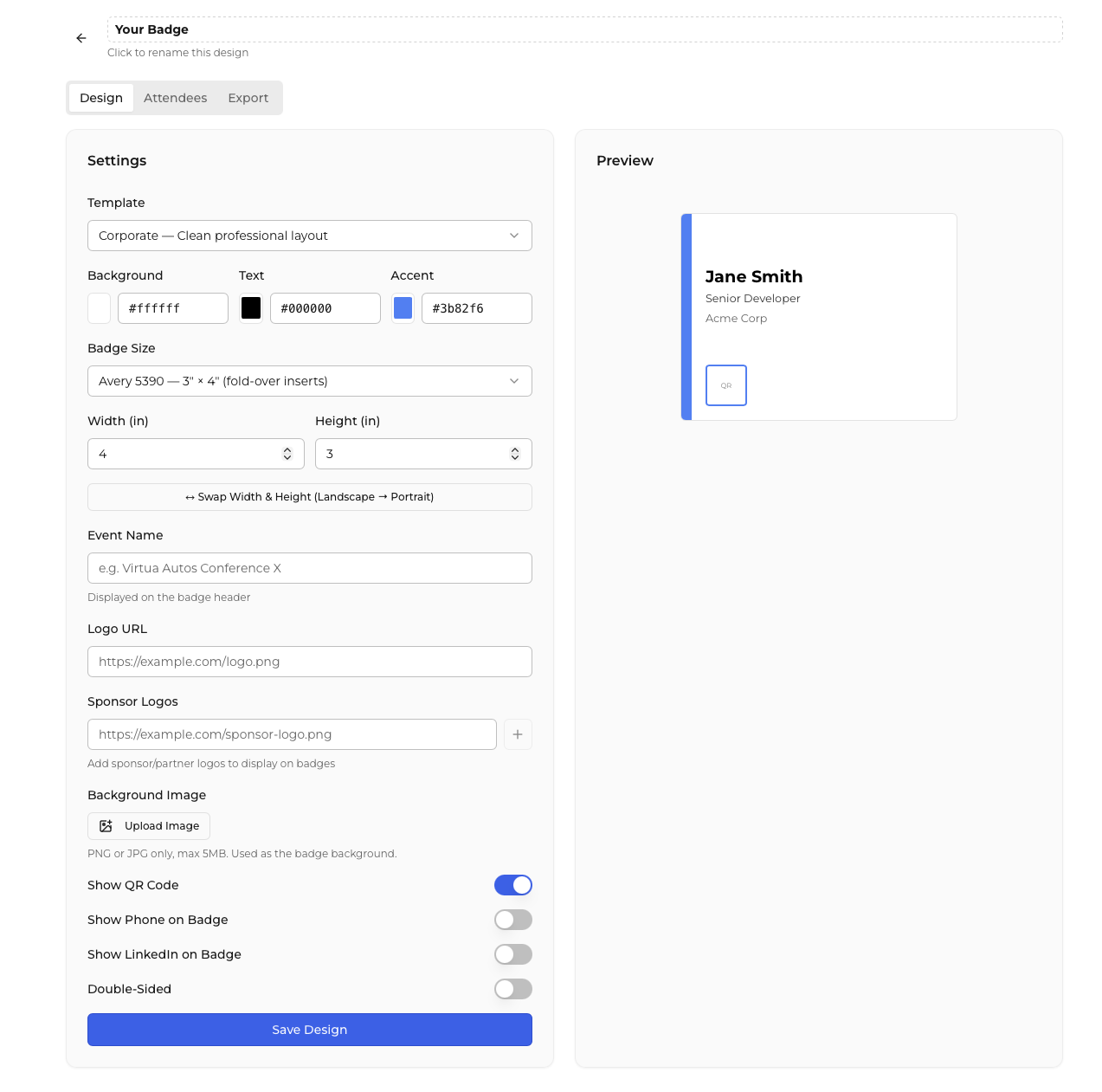Click the Width (in) number field
1102x1092 pixels.
pos(196,454)
